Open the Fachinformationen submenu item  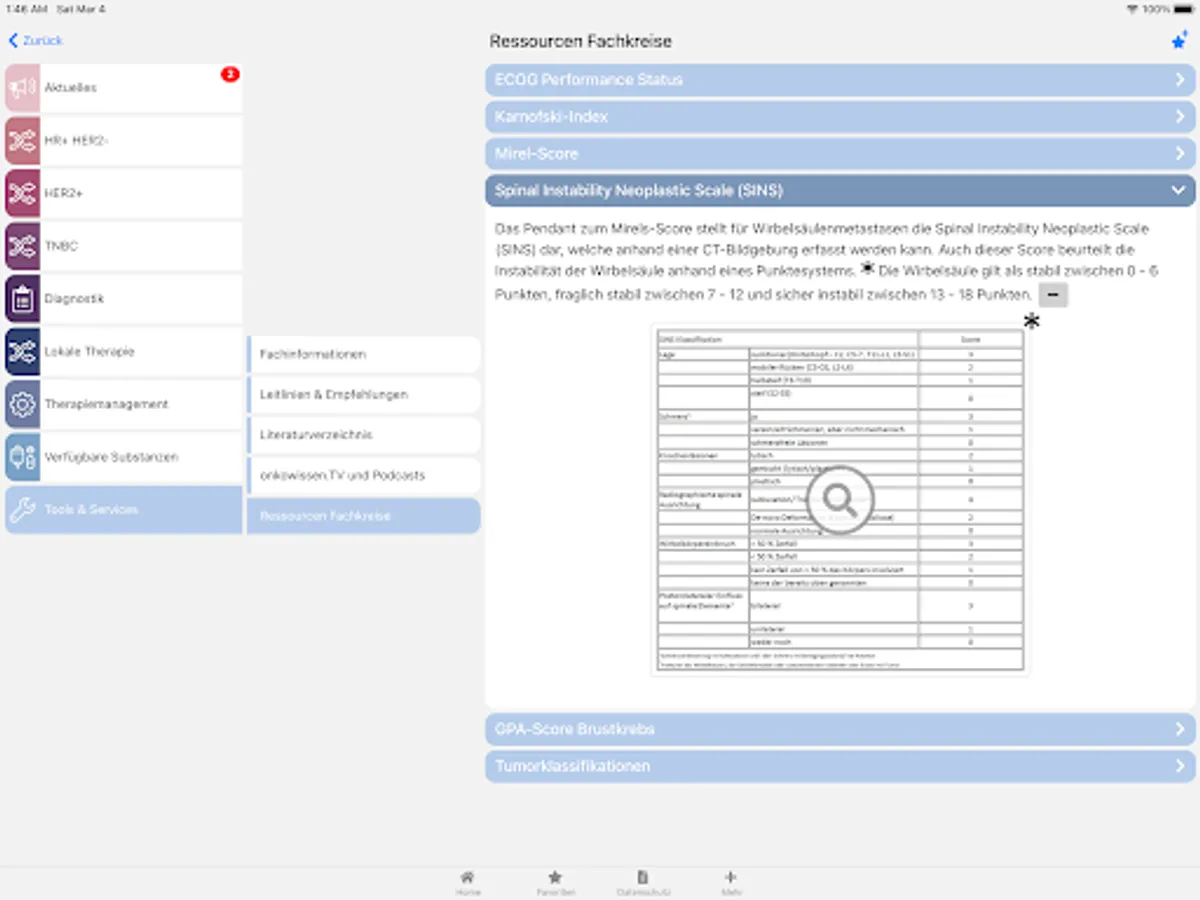(x=363, y=354)
